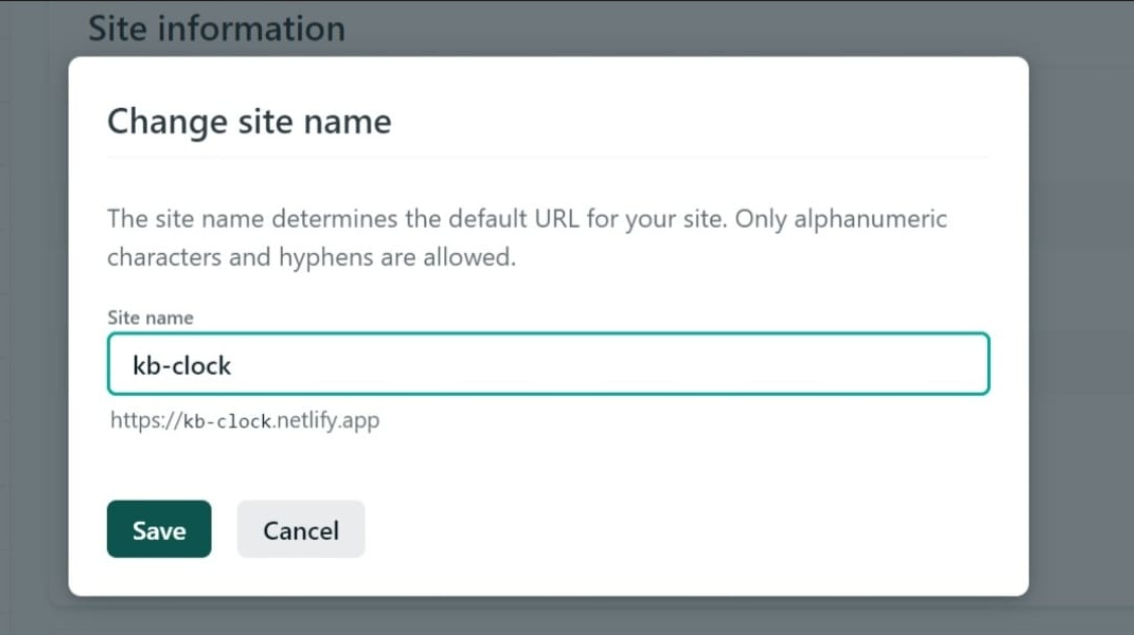Click empty dialog area right of Cancel

click(680, 529)
